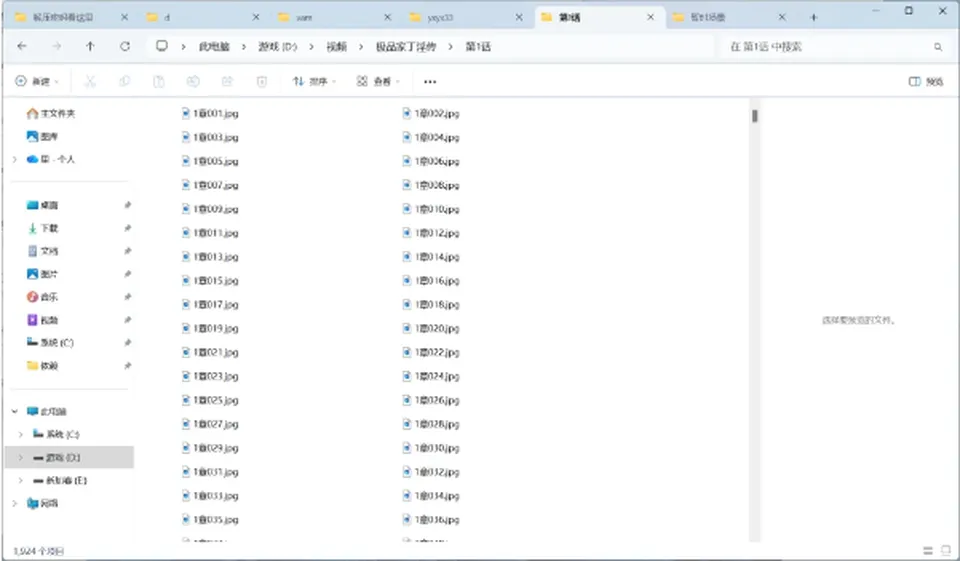This screenshot has height=561, width=960.
Task: Go back to the previous folder
Action: 22,46
